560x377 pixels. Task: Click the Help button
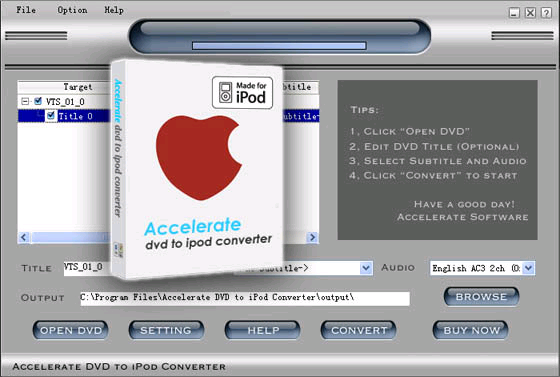(262, 330)
